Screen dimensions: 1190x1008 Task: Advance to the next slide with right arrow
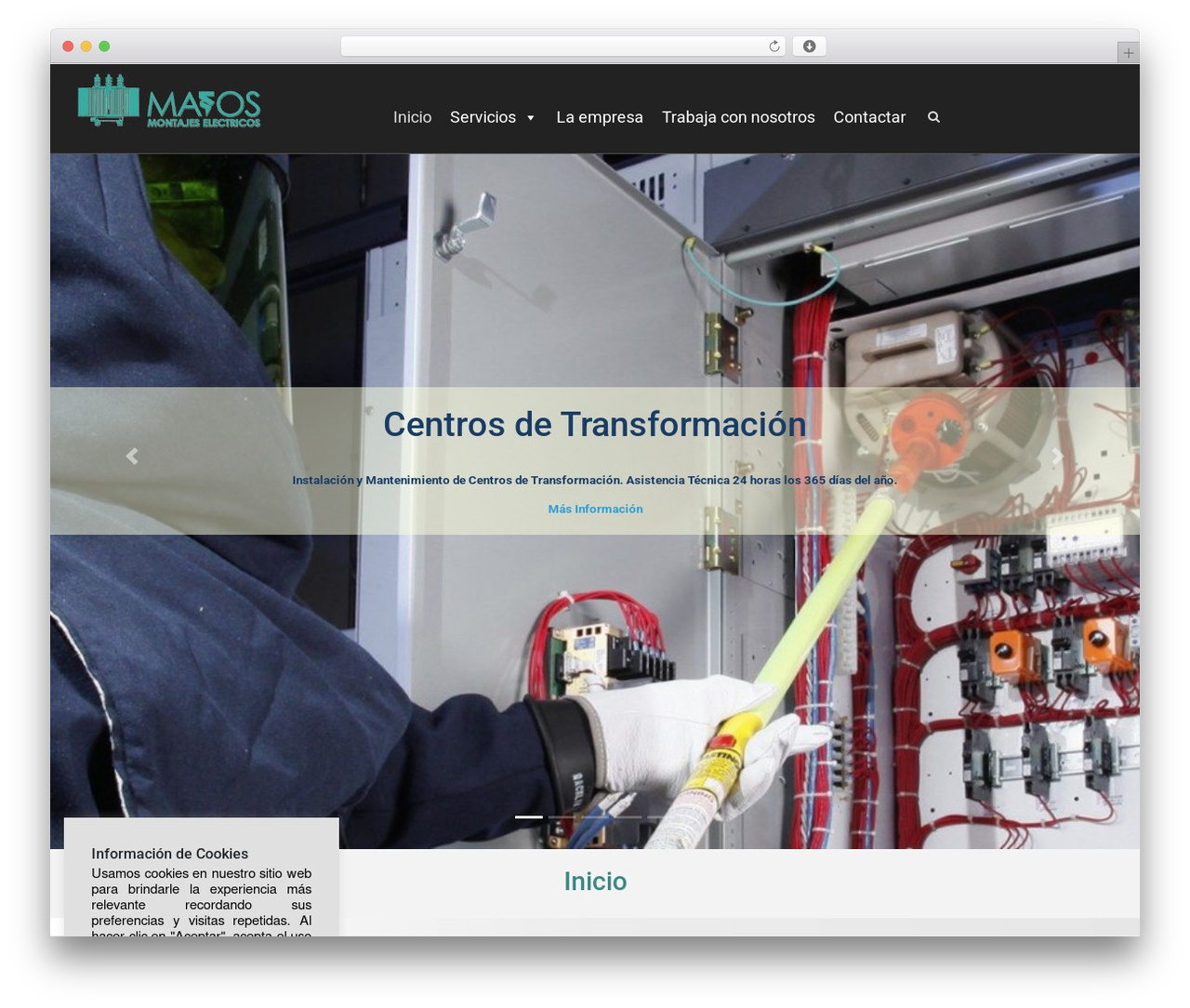tap(1057, 456)
